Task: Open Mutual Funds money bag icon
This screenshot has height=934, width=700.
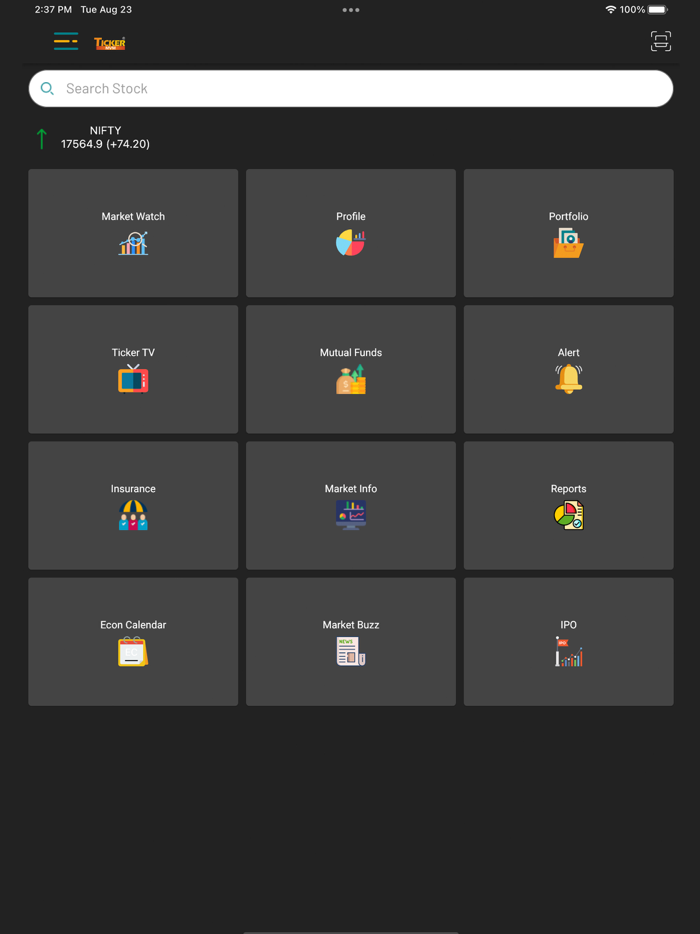Action: [351, 379]
